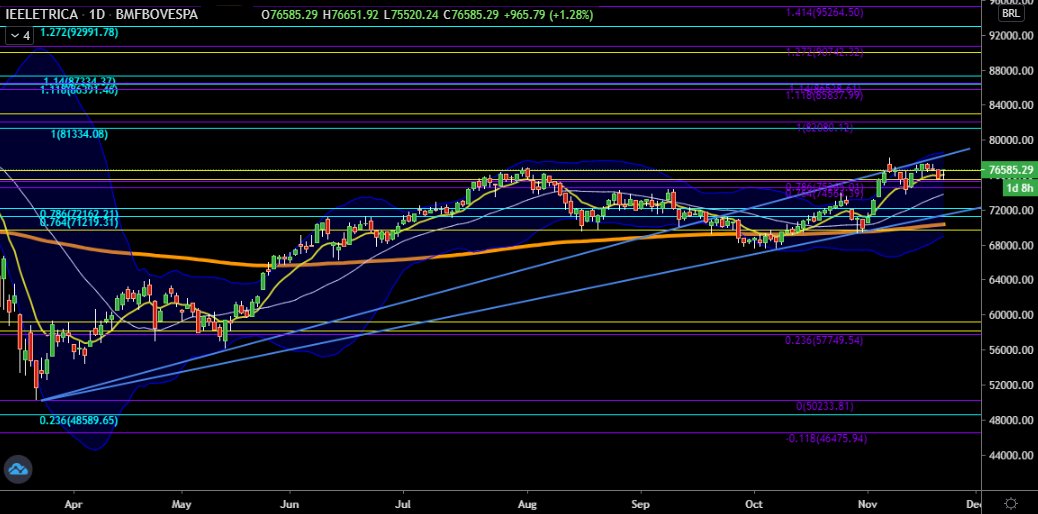Viewport: 1038px width, 514px height.
Task: Select the 1.272(92991.78) Fibonacci label
Action: click(79, 32)
